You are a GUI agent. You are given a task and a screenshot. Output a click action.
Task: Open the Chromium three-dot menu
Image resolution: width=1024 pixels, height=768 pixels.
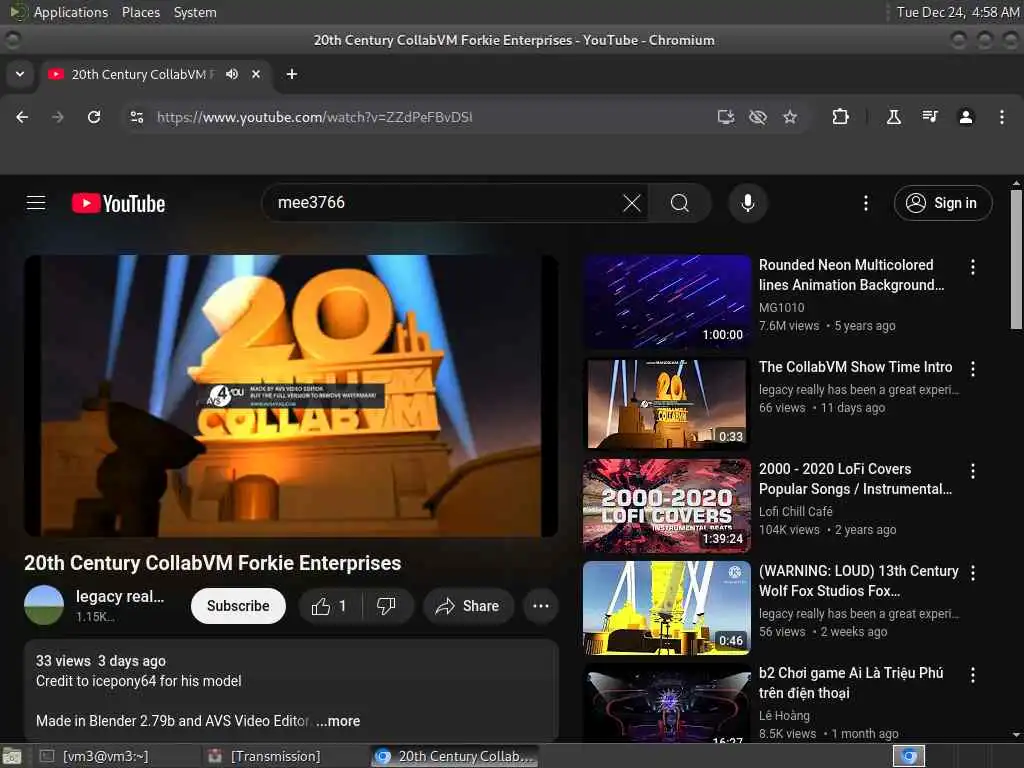pos(1002,117)
